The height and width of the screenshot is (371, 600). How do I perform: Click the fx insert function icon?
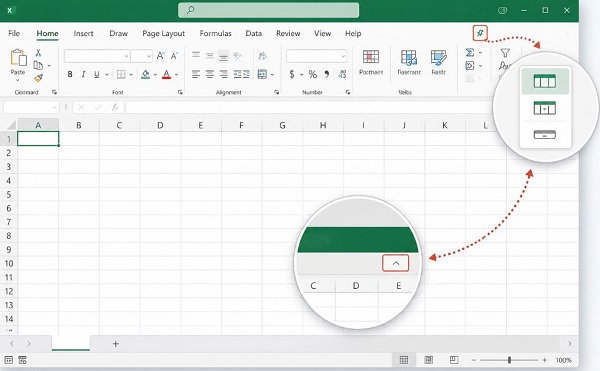coord(115,107)
